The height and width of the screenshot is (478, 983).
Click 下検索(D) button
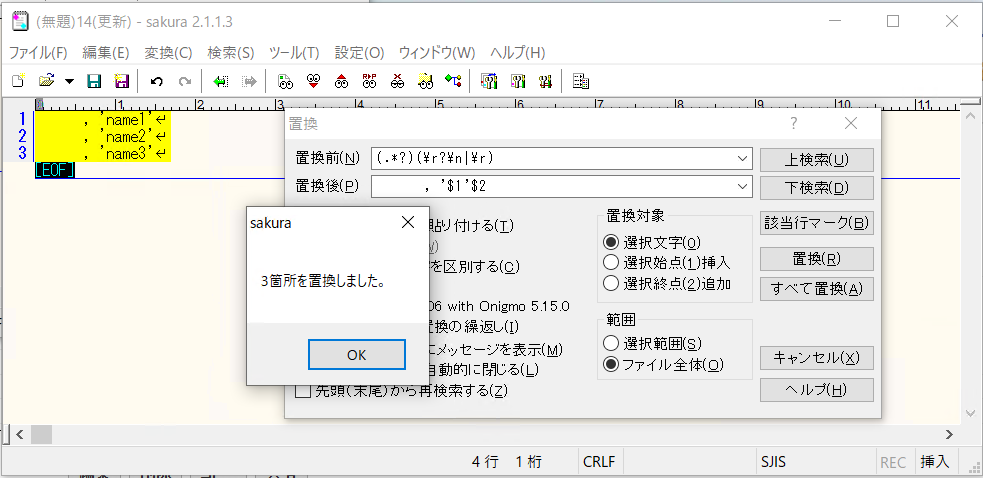816,188
